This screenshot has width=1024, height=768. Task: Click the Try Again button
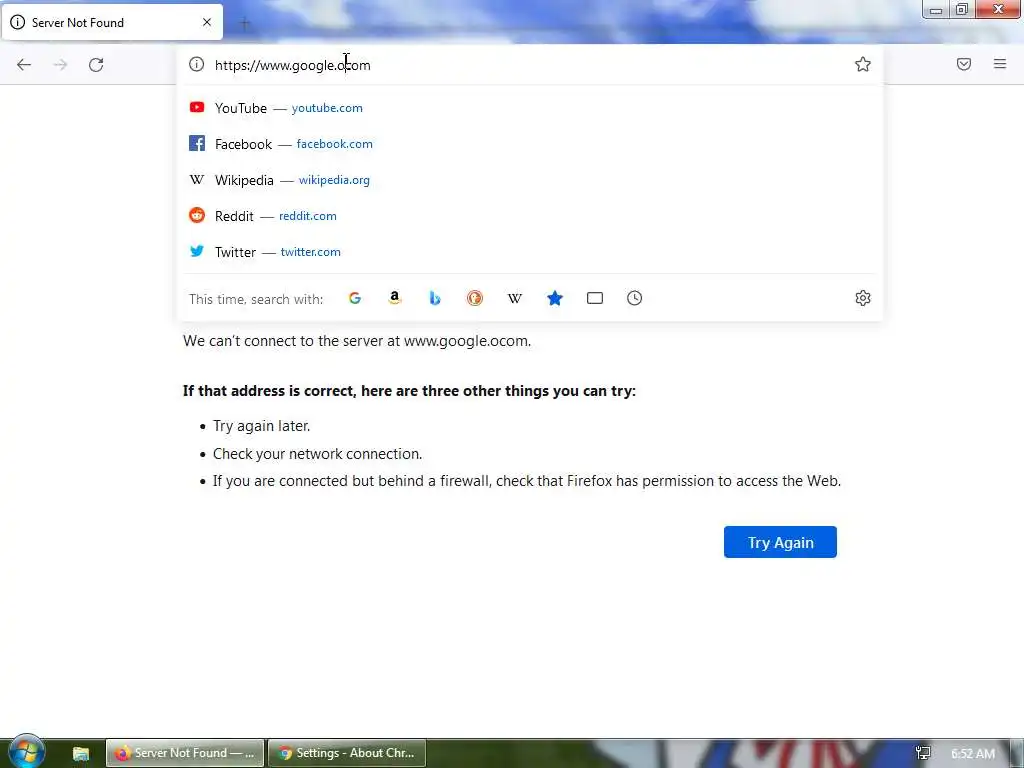point(780,542)
